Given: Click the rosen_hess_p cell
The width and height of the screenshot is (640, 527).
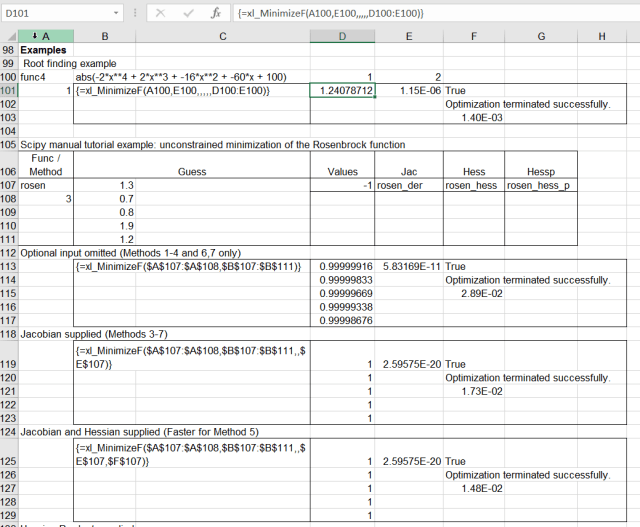Looking at the screenshot, I should [x=540, y=185].
